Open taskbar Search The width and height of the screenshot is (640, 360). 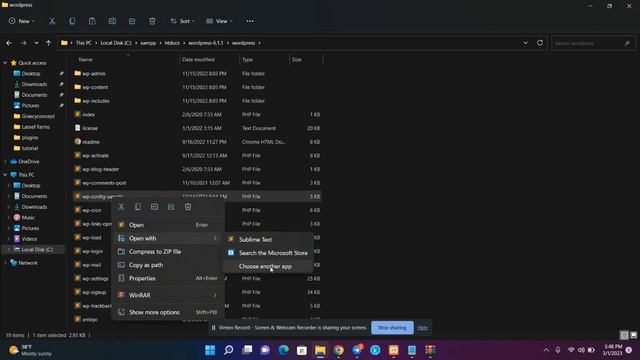pyautogui.click(x=229, y=350)
